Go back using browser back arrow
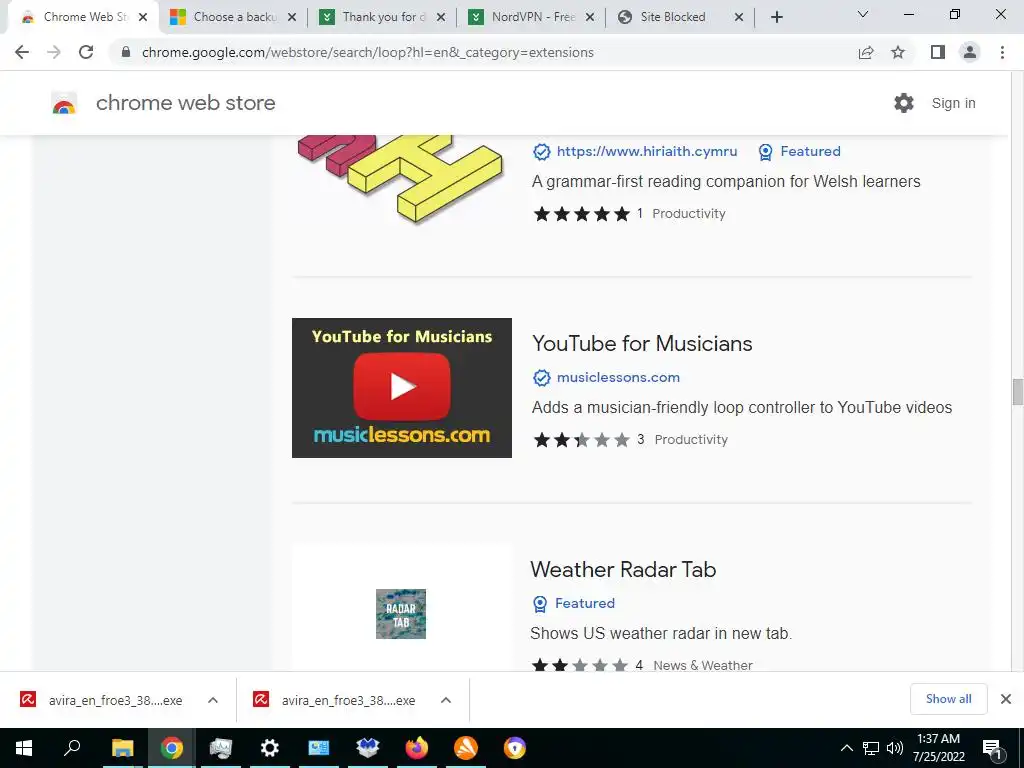The width and height of the screenshot is (1024, 768). (x=22, y=52)
